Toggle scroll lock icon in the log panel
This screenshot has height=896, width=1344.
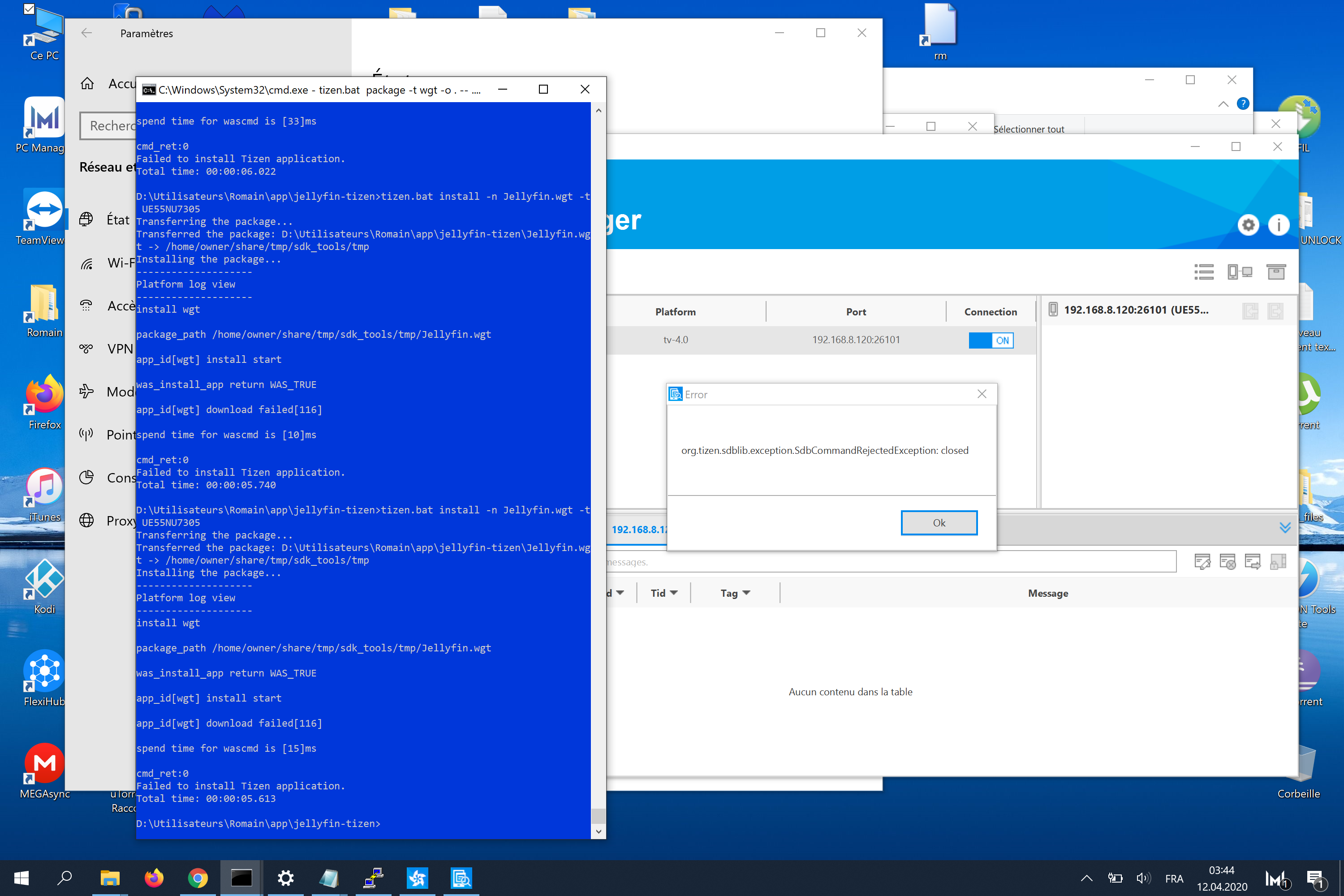coord(1278,561)
